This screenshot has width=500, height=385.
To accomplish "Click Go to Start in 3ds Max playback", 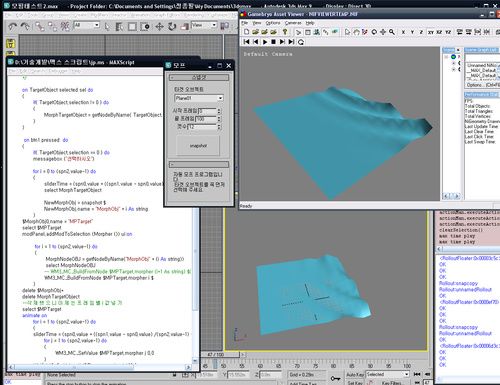I will point(417,374).
